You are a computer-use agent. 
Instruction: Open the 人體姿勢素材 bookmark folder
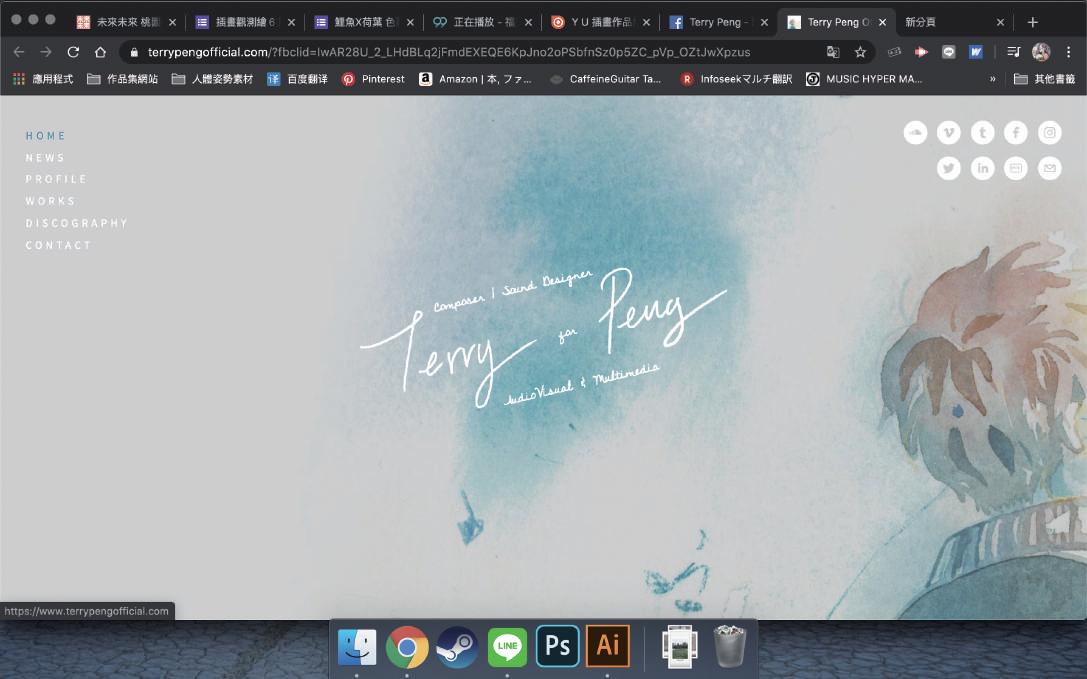coord(212,79)
